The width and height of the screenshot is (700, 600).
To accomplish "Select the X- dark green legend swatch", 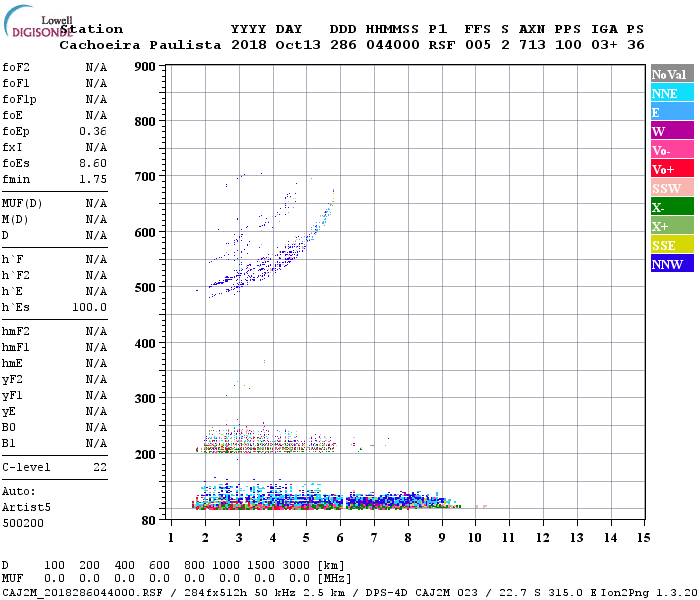I will 672,207.
